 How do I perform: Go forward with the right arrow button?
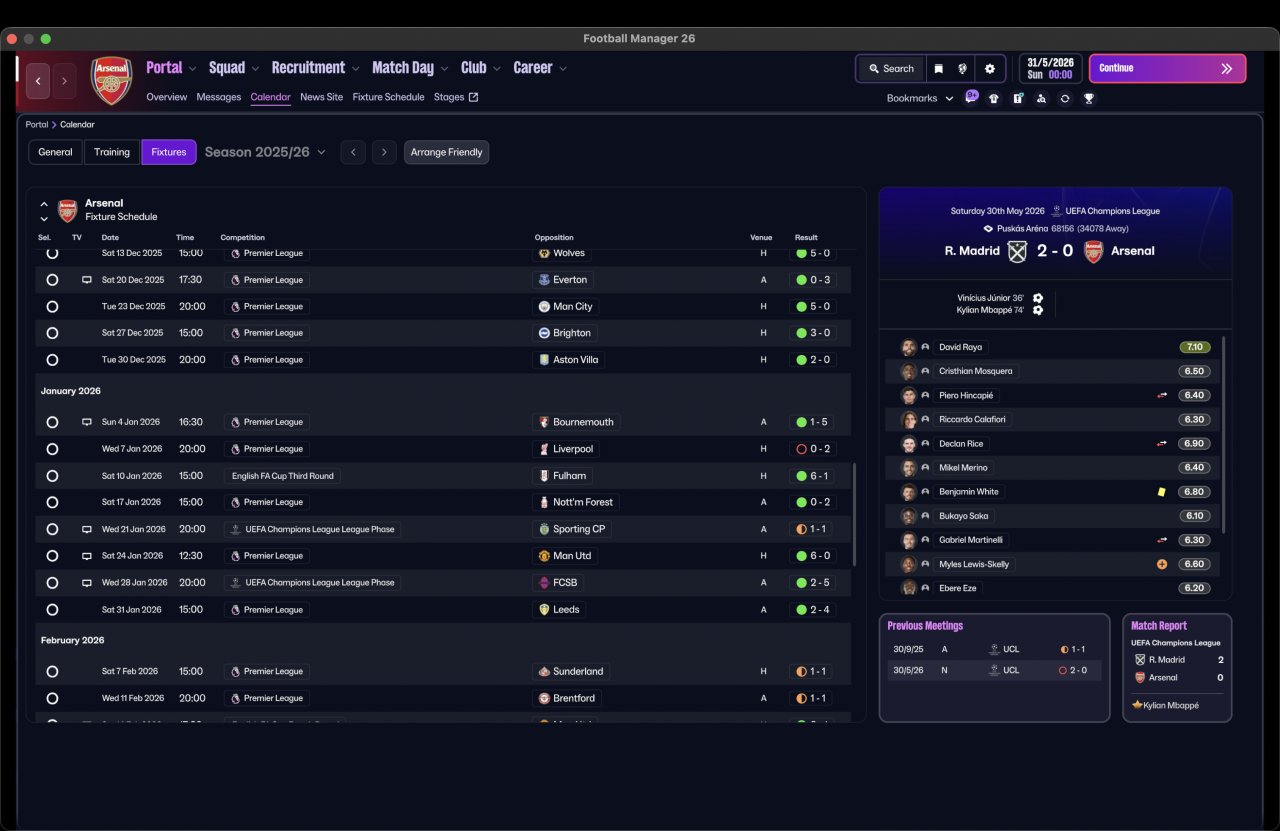click(64, 81)
